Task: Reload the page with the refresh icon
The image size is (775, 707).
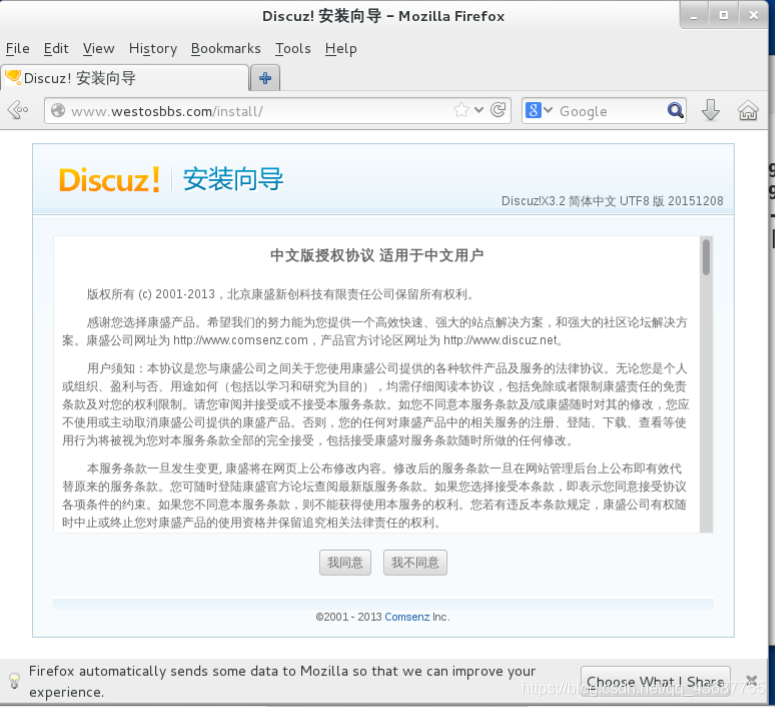Action: [498, 110]
